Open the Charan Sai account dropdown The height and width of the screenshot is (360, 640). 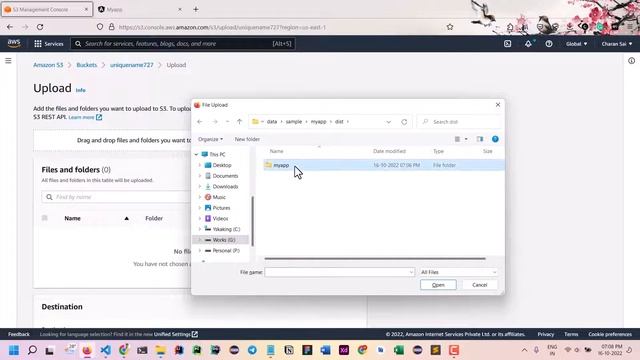pos(617,44)
